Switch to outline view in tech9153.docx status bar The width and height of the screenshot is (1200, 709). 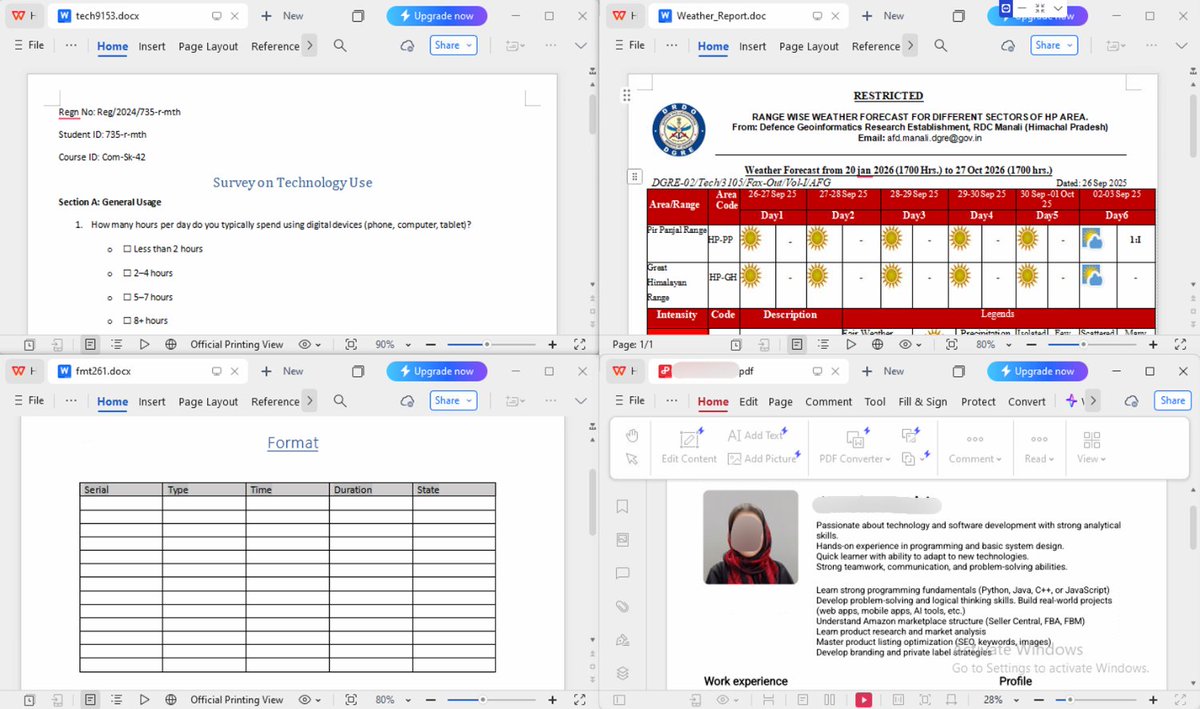click(117, 344)
